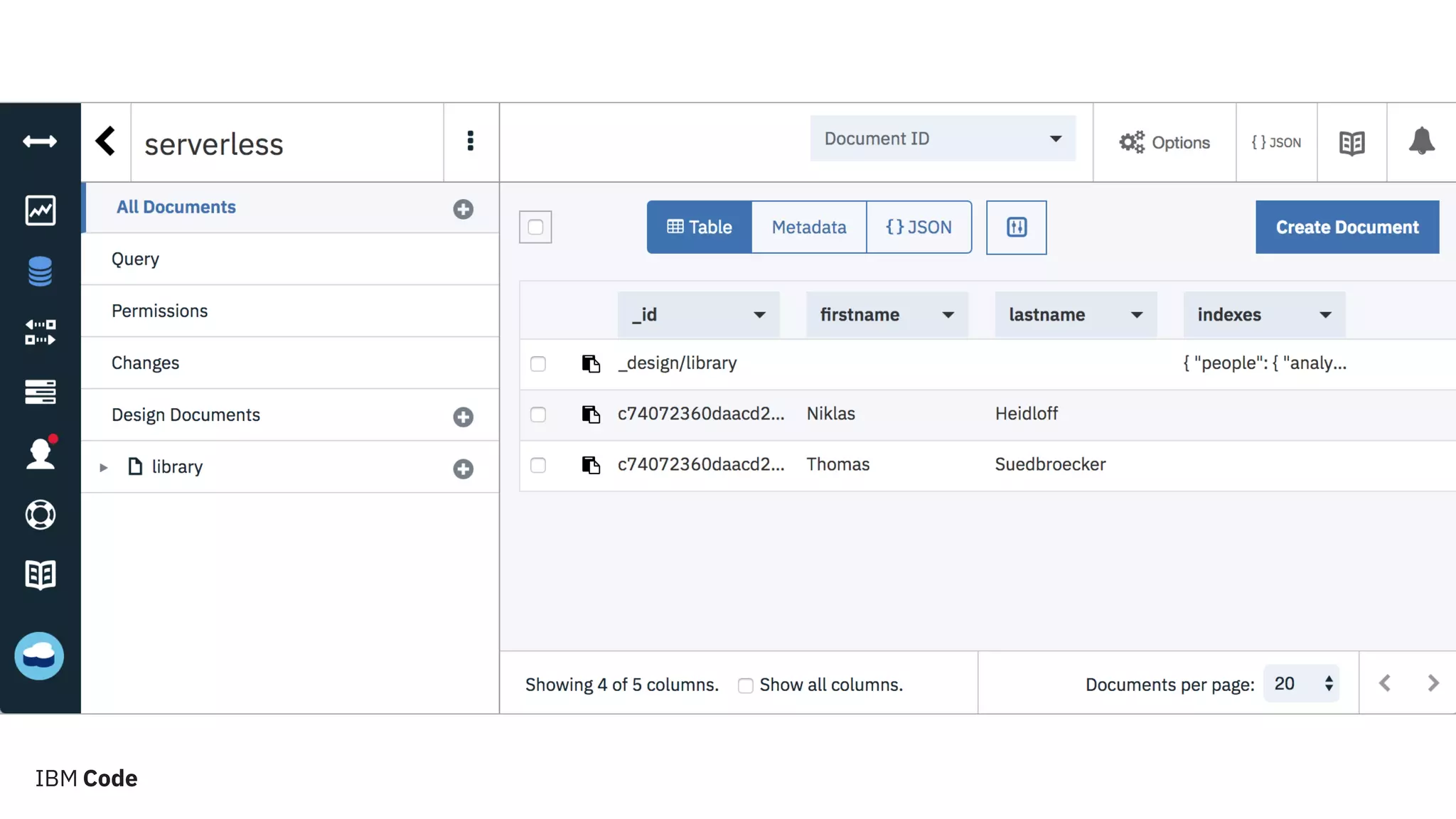Screen dimensions: 1456x819
Task: Open the Databases icon in sidebar
Action: 40,272
